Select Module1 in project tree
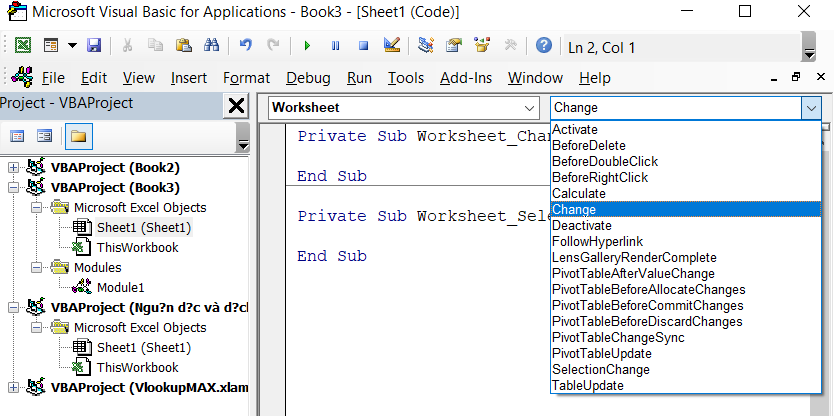 tap(120, 288)
